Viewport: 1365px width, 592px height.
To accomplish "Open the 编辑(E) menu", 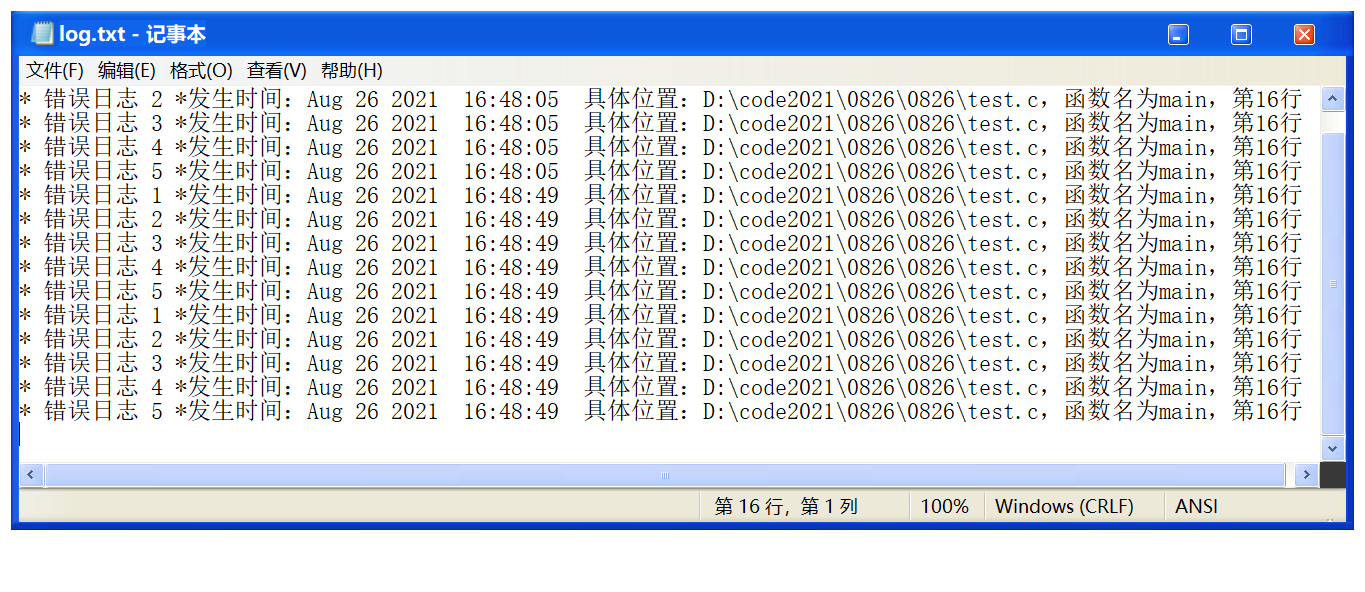I will pyautogui.click(x=127, y=71).
